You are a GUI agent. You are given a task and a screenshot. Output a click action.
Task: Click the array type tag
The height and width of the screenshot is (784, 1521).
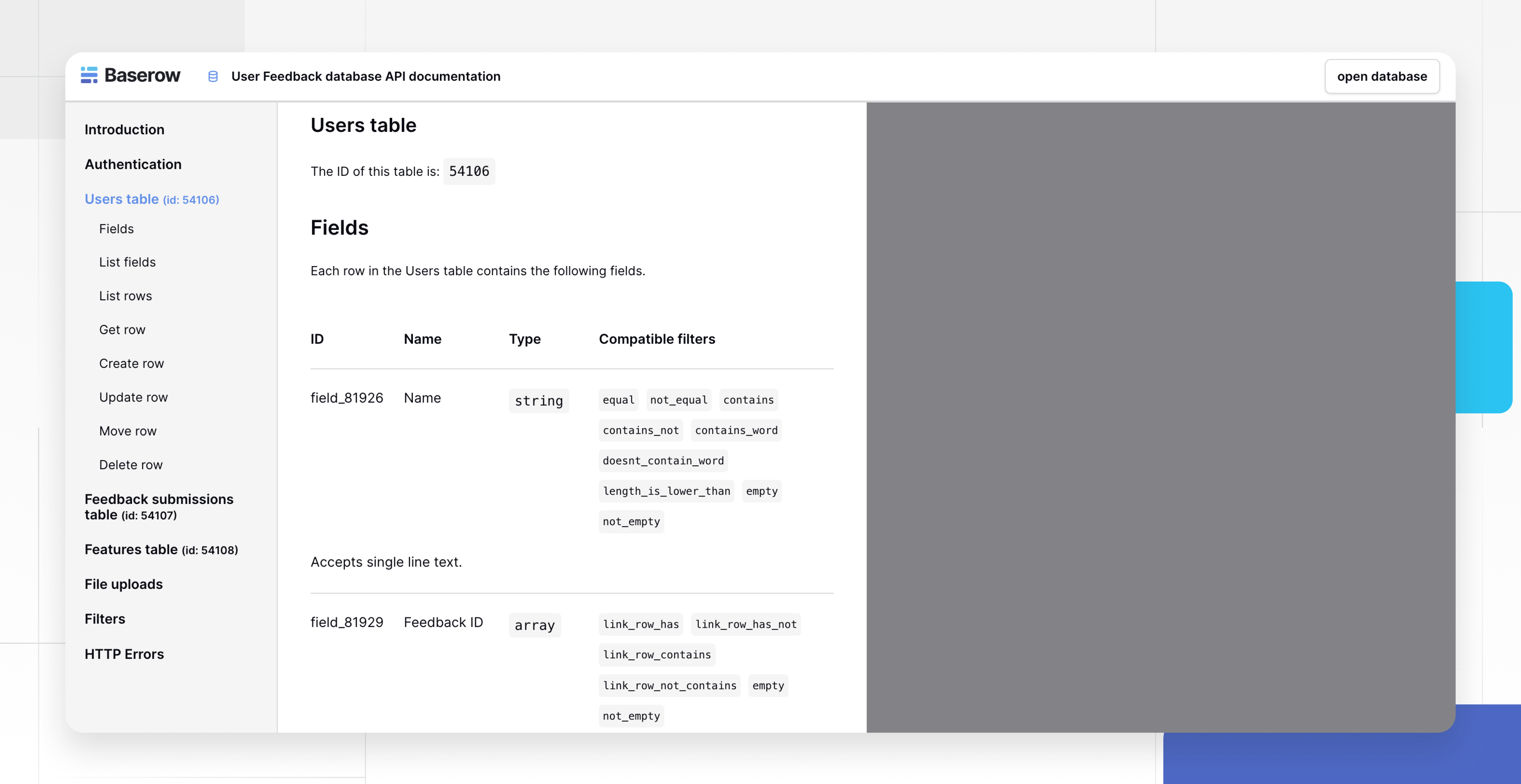[x=534, y=625]
